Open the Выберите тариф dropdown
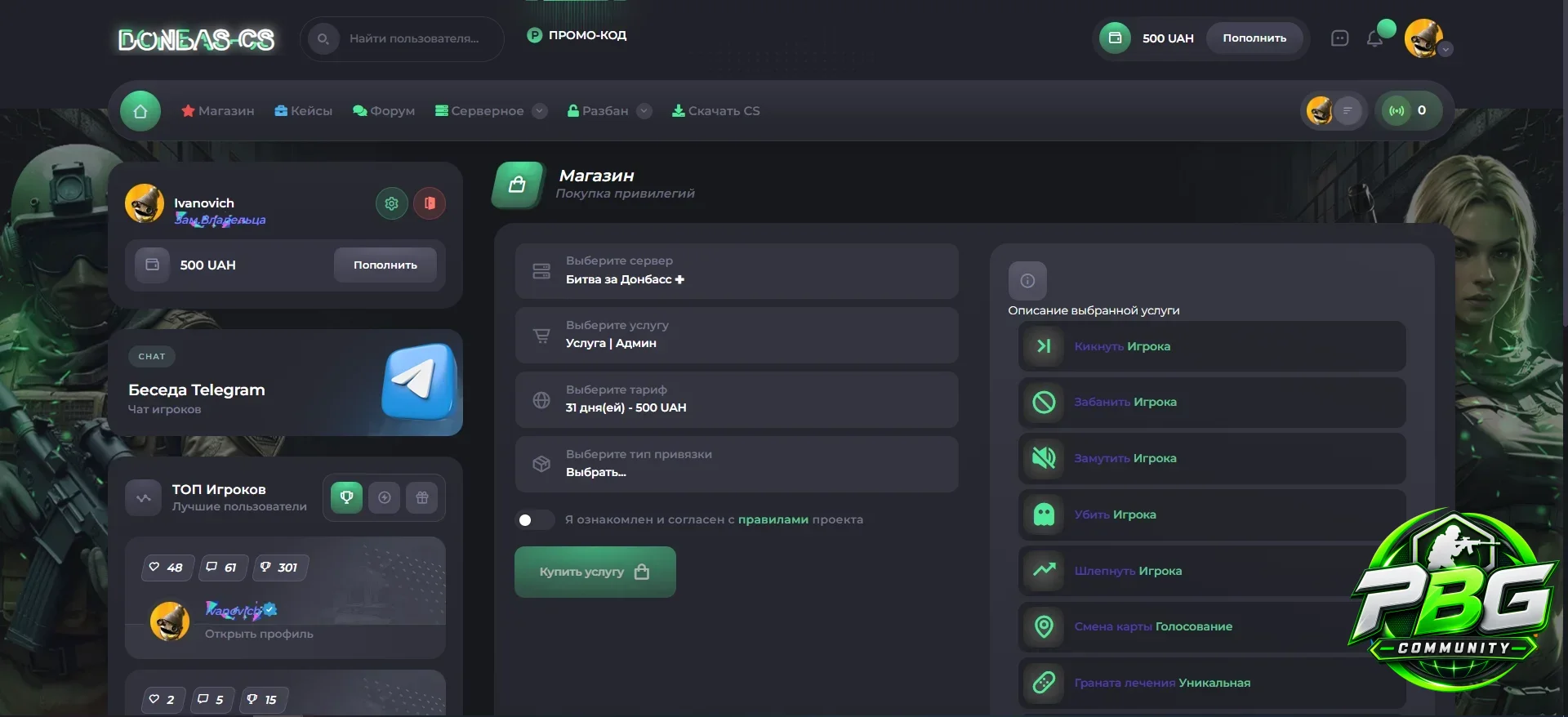This screenshot has width=1568, height=717. [x=737, y=399]
